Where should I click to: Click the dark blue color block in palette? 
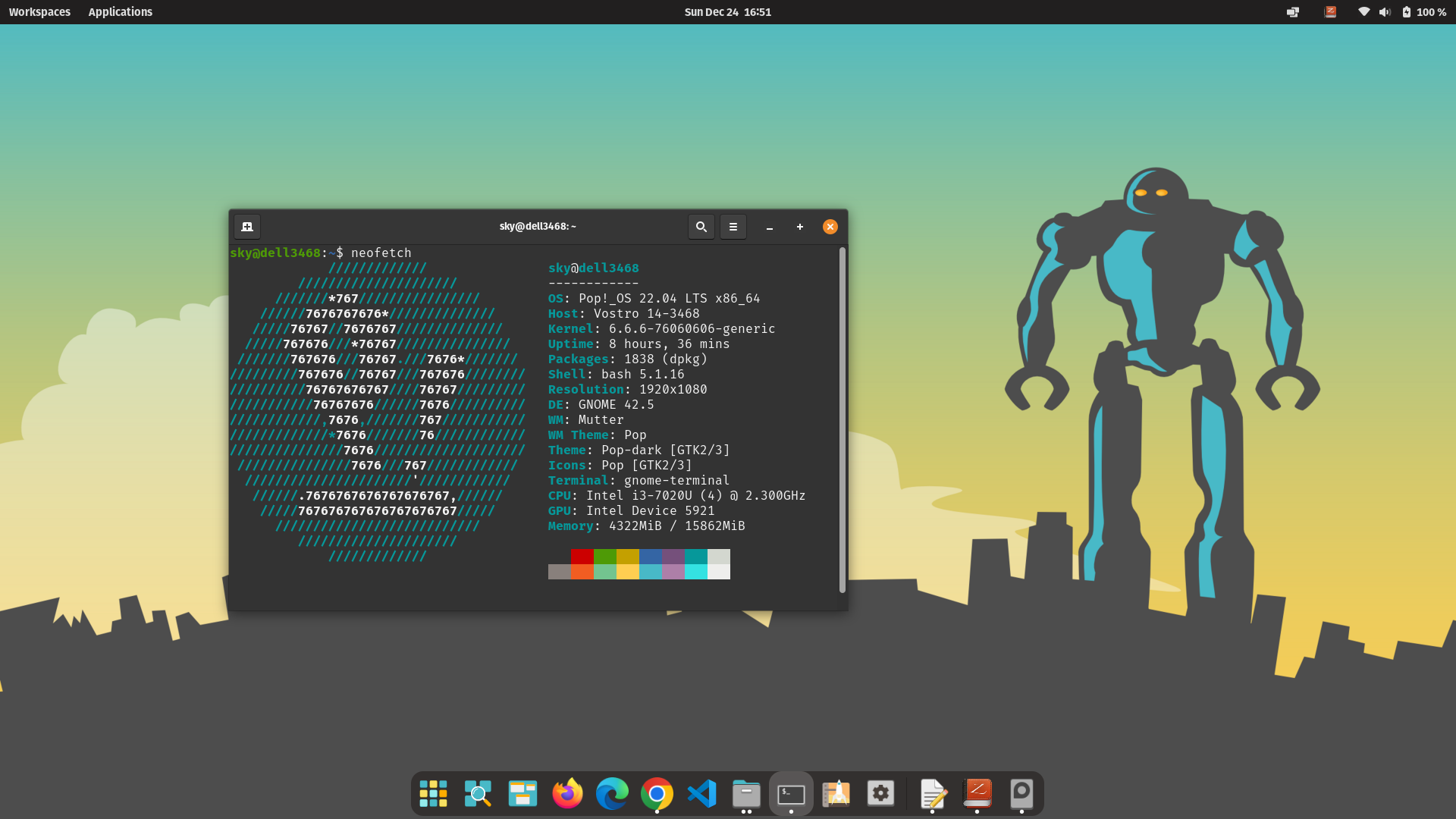[x=651, y=557]
